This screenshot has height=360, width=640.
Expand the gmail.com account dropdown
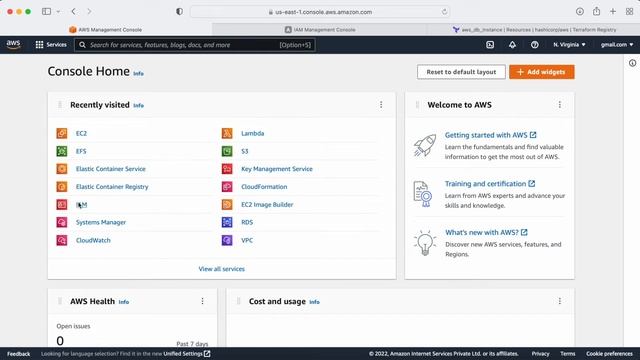pyautogui.click(x=617, y=45)
